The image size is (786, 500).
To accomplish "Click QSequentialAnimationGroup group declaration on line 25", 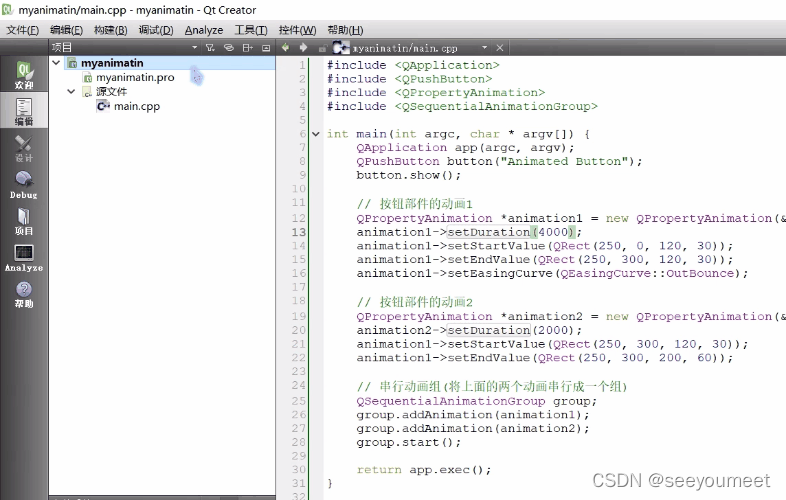I will (476, 401).
